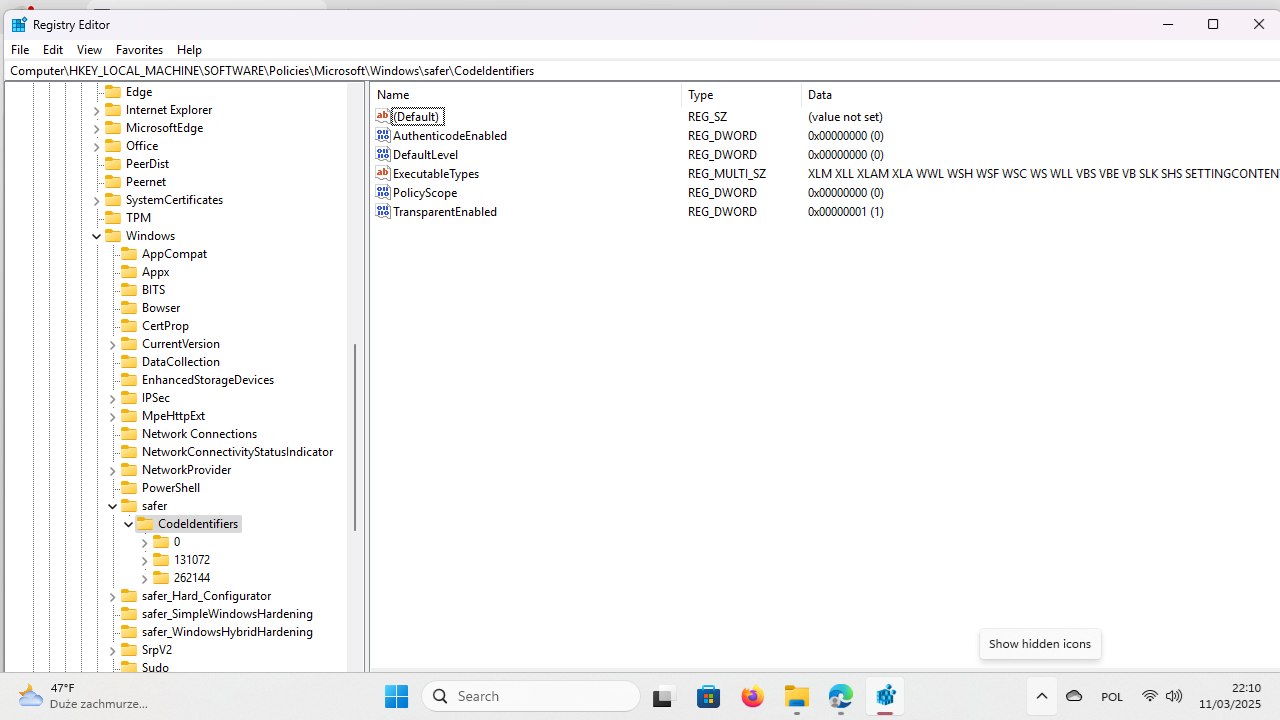
Task: Expand the CurrentVersion key
Action: pyautogui.click(x=113, y=344)
